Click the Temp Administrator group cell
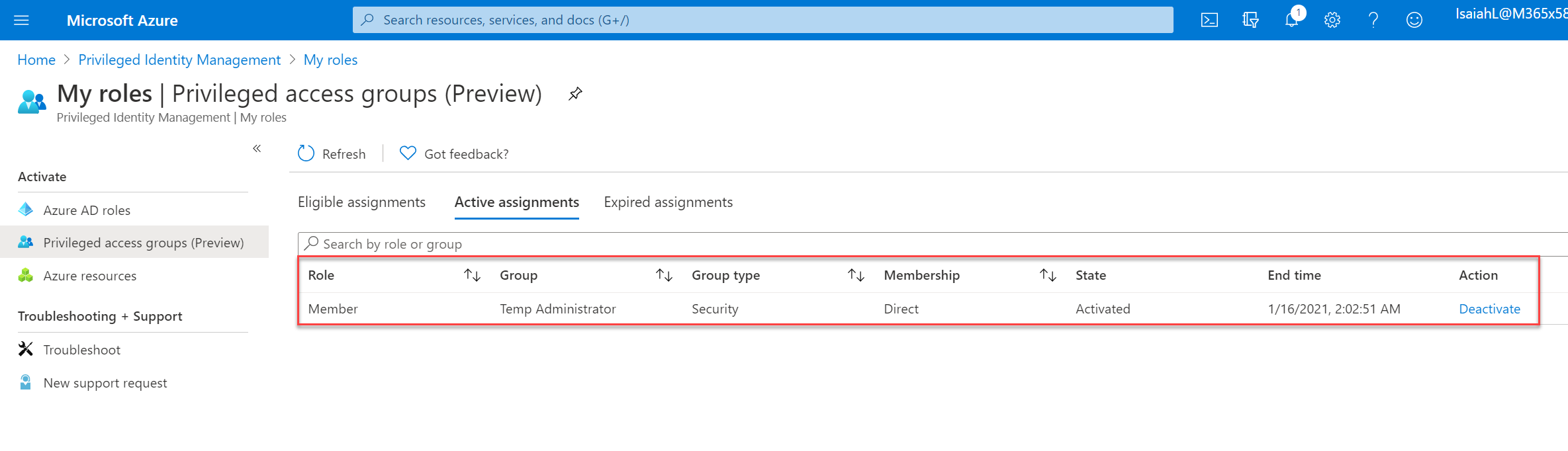This screenshot has width=1568, height=451. (558, 309)
